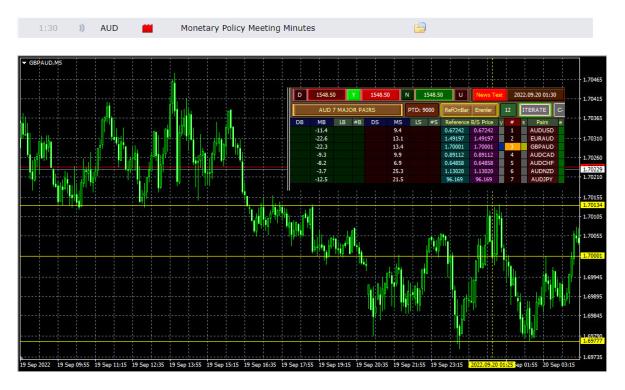
Task: Open the Monetary Policy Meeting Minutes event
Action: coord(248,28)
